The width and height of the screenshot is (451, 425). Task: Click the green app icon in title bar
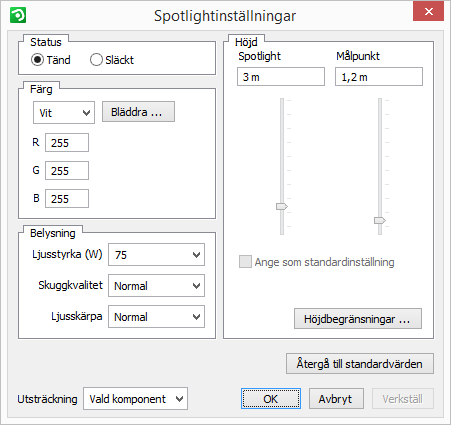click(18, 15)
